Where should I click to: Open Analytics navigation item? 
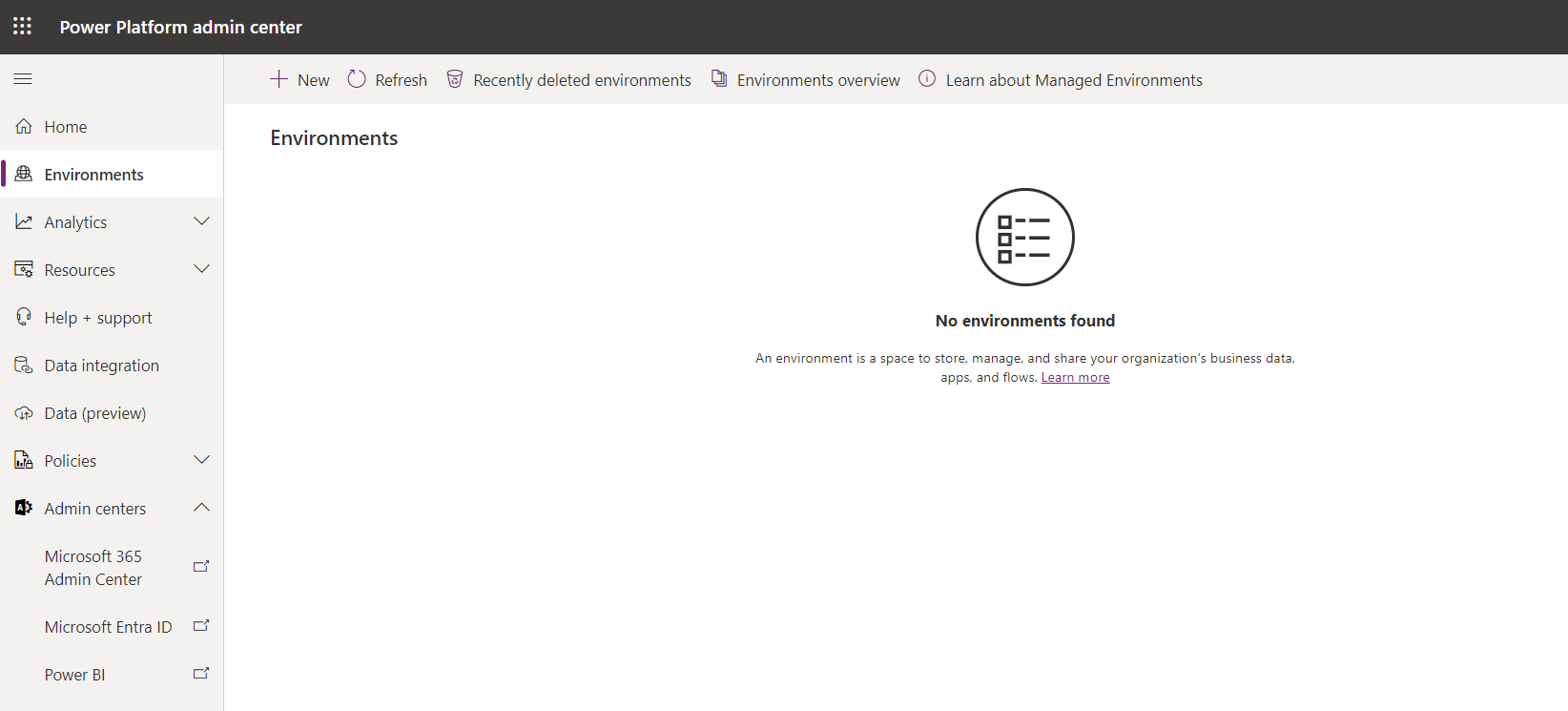point(112,221)
